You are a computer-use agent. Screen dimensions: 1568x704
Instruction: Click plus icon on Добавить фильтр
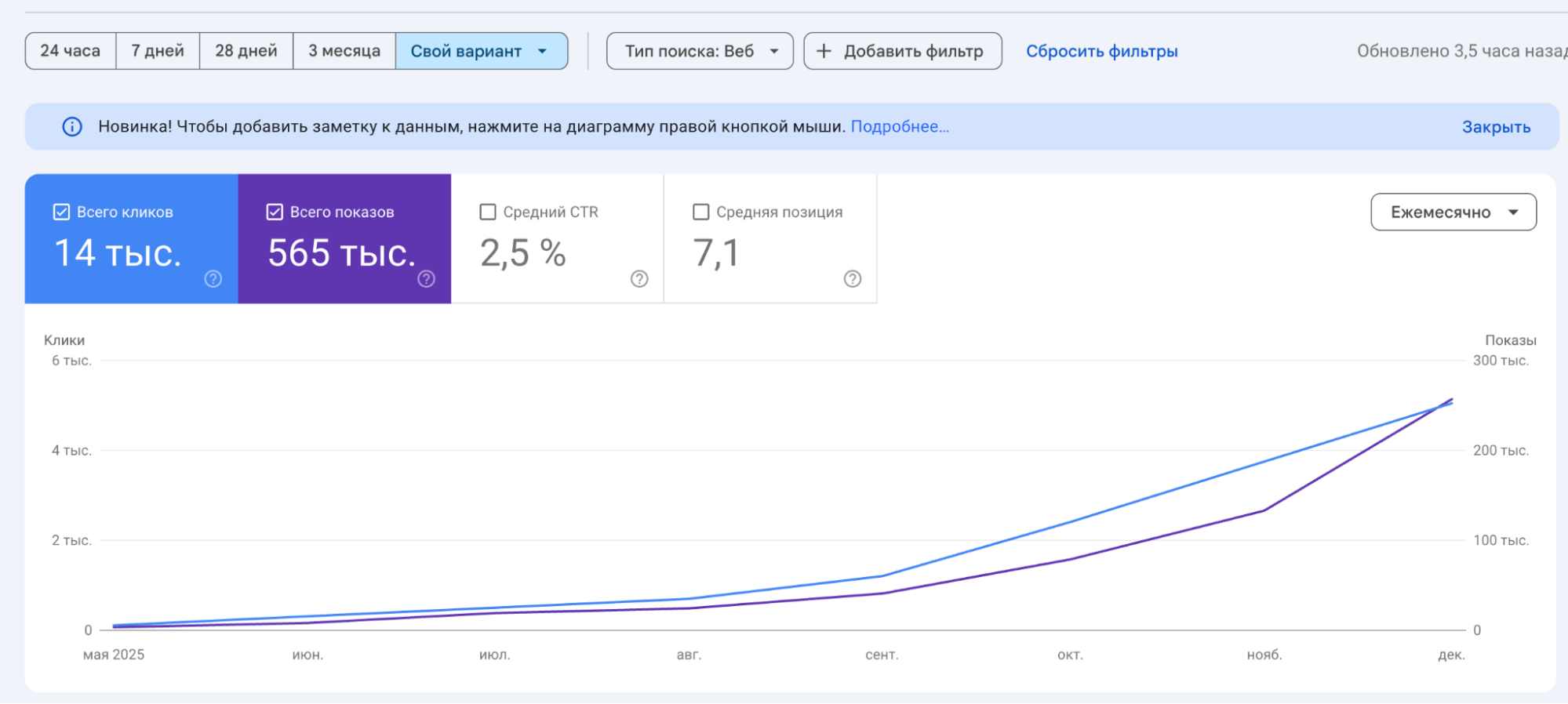824,52
